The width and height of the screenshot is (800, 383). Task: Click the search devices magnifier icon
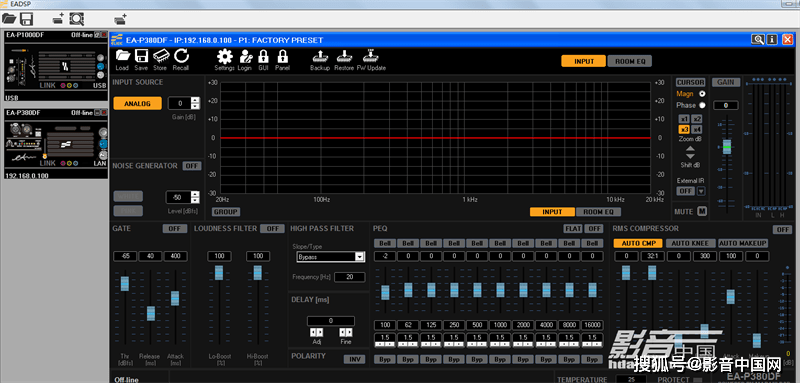(77, 19)
